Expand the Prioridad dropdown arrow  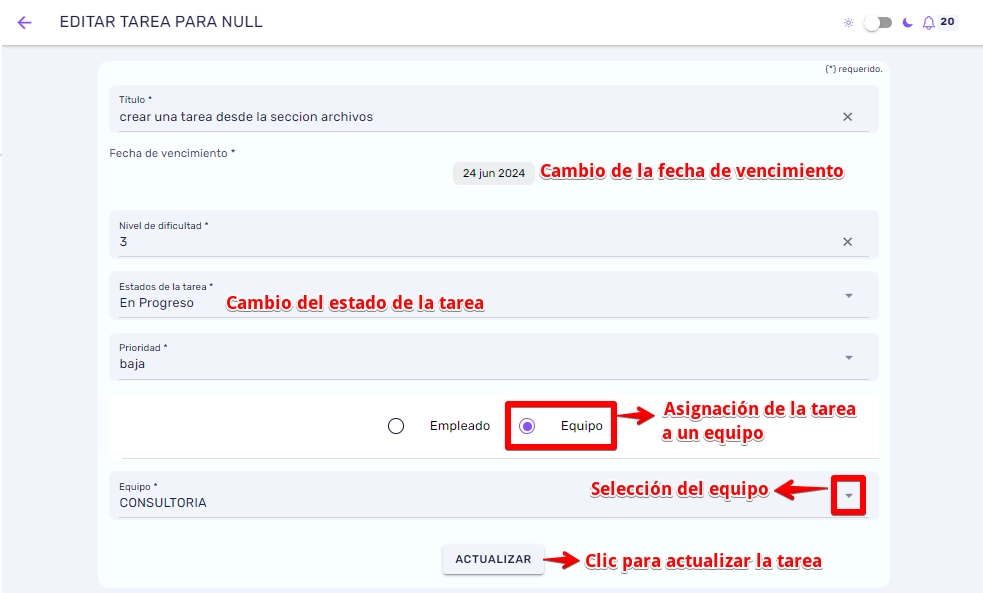click(848, 357)
